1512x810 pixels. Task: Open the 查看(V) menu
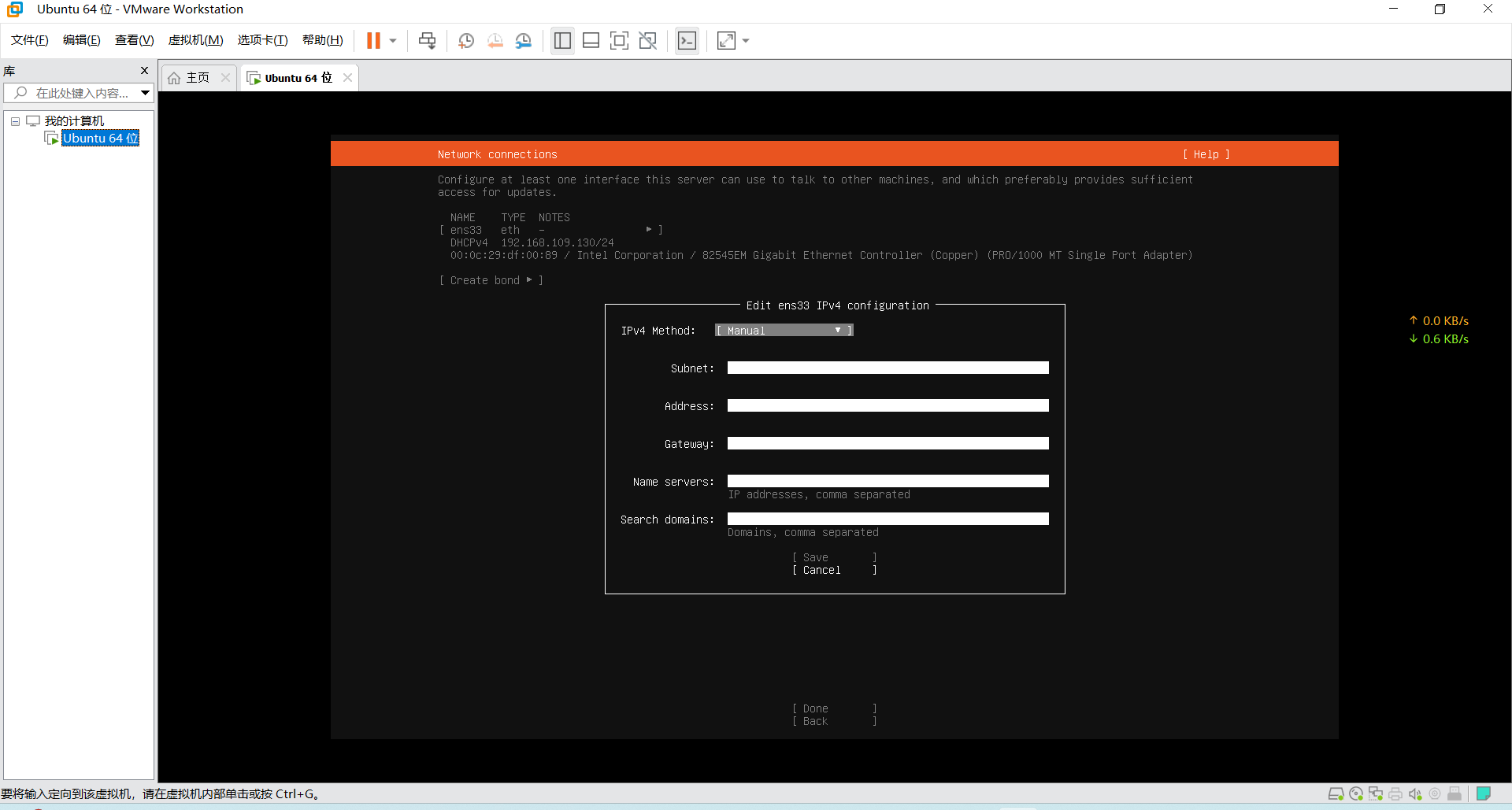(135, 40)
